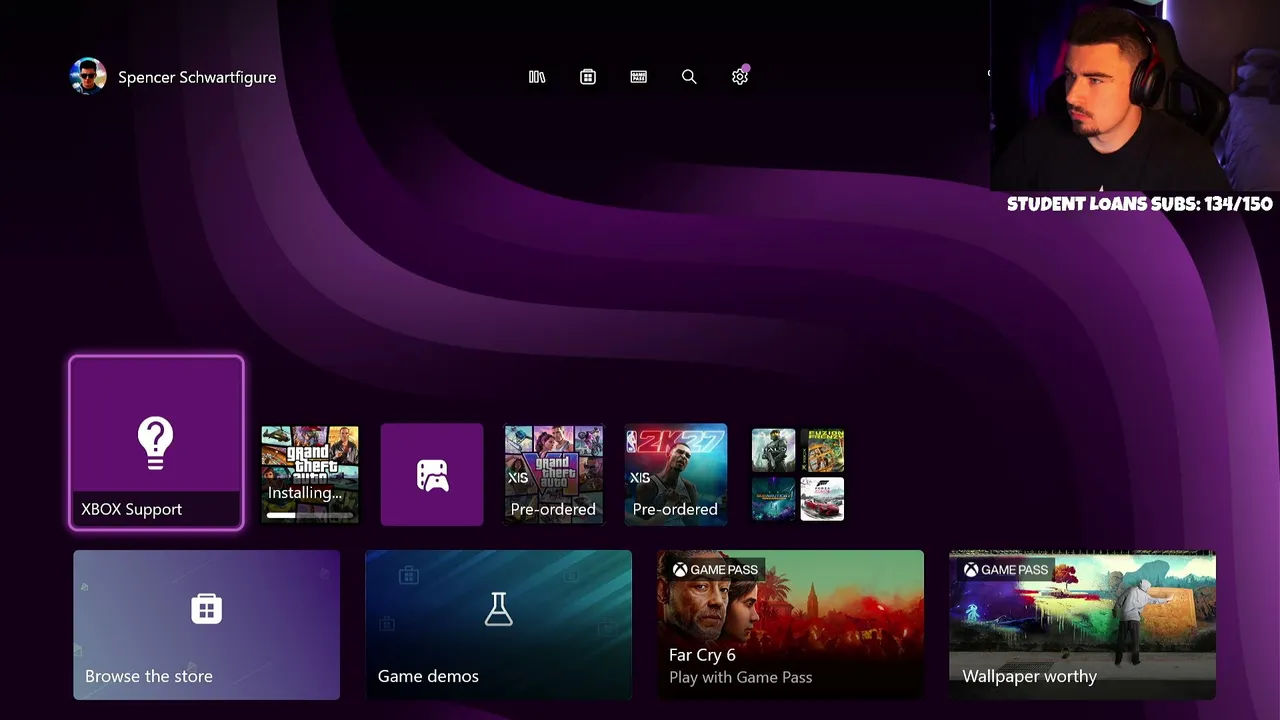Image resolution: width=1280 pixels, height=720 pixels.
Task: Open the Wallpaper worthy Game Pass card
Action: (1083, 625)
